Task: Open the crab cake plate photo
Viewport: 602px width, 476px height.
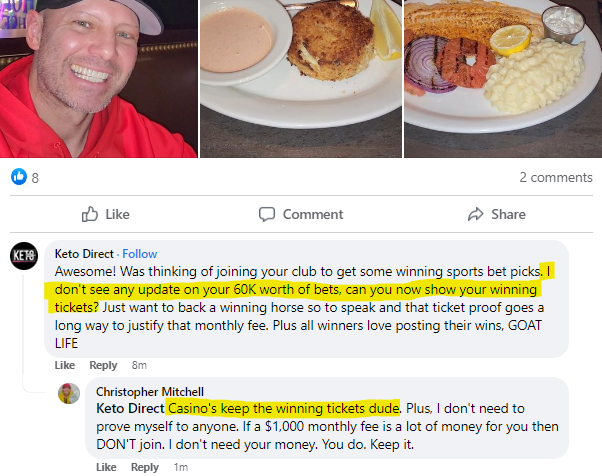Action: [x=301, y=79]
